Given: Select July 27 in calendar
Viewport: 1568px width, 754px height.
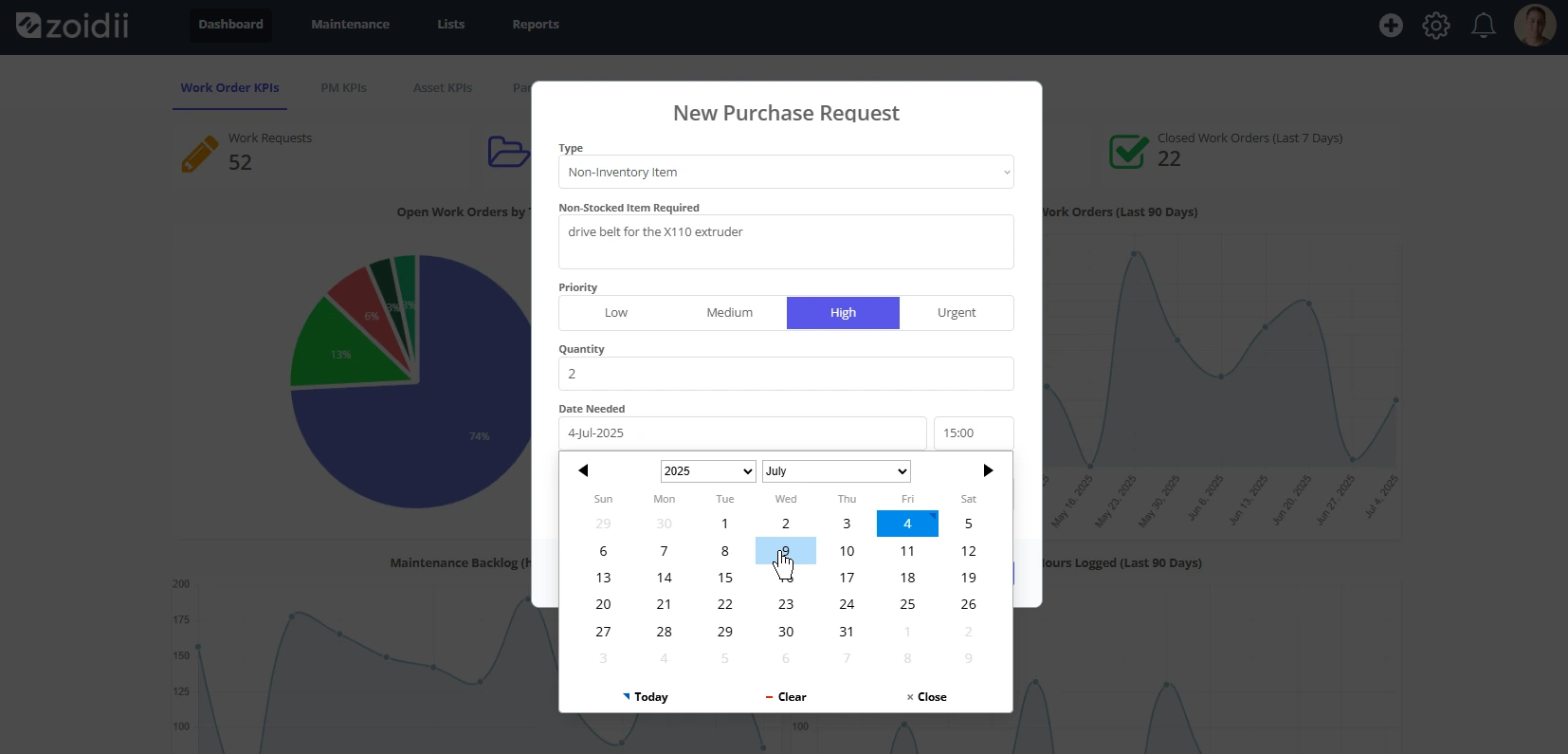Looking at the screenshot, I should click(603, 632).
